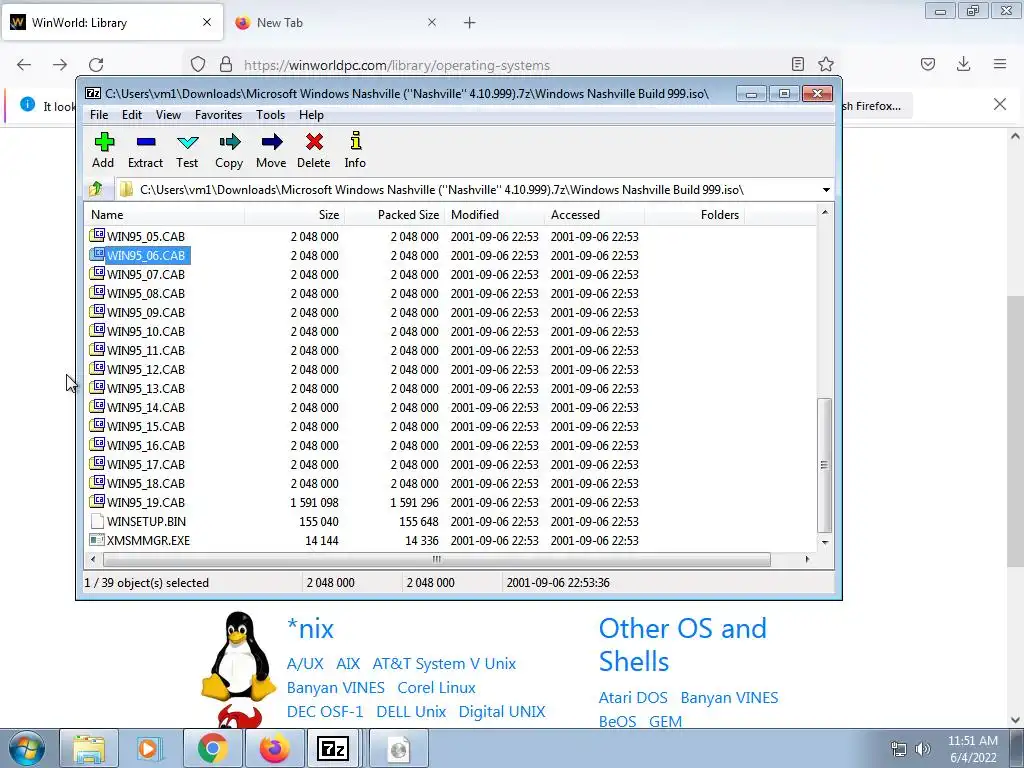Screen dimensions: 1024x768
Task: Open tracking protection shield icon
Action: click(198, 64)
